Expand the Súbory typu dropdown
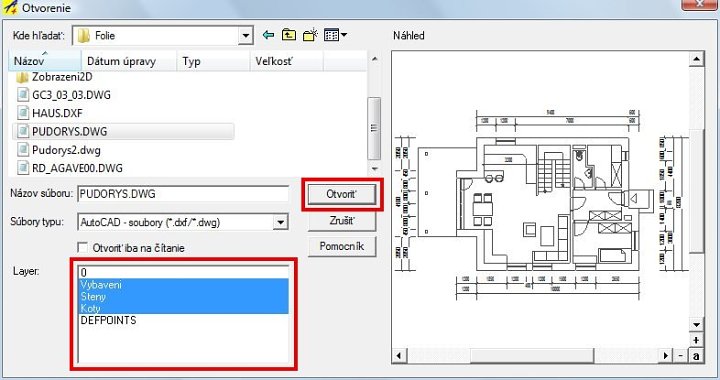Image resolution: width=720 pixels, height=380 pixels. point(281,223)
